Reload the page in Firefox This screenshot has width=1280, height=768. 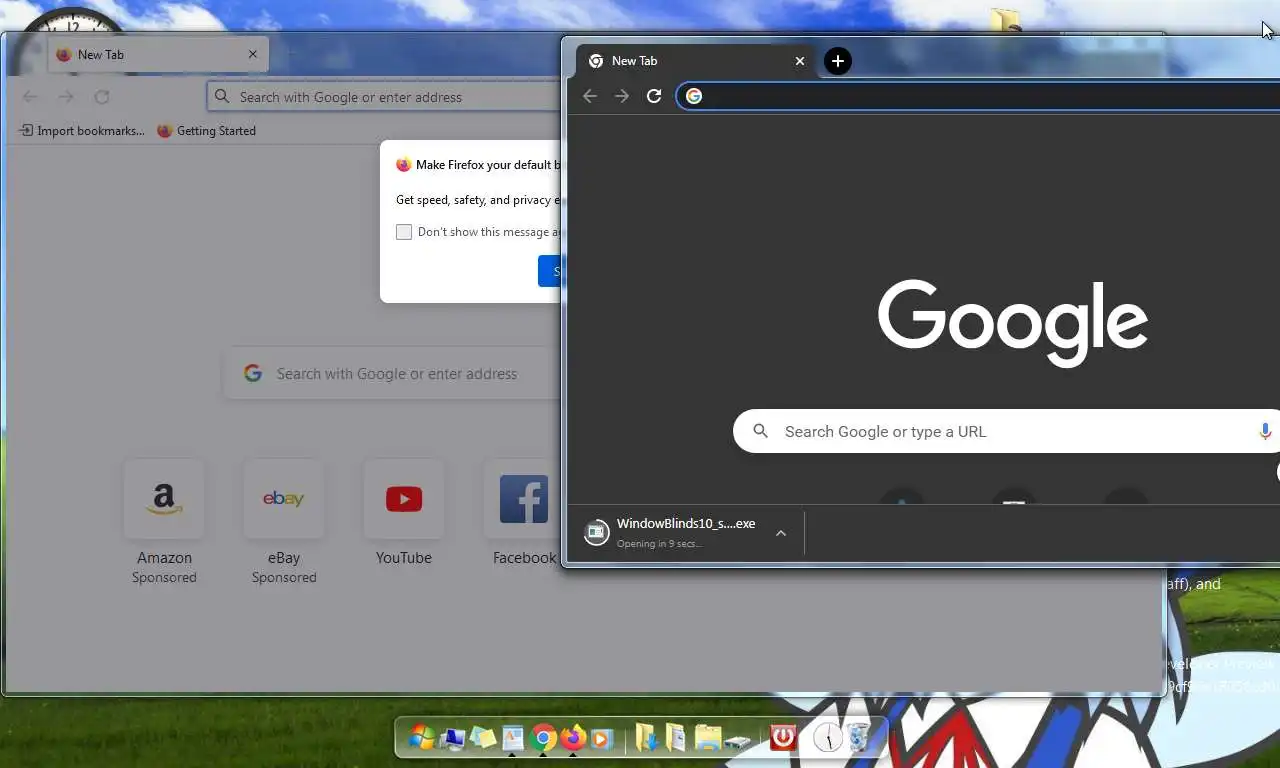tap(102, 97)
